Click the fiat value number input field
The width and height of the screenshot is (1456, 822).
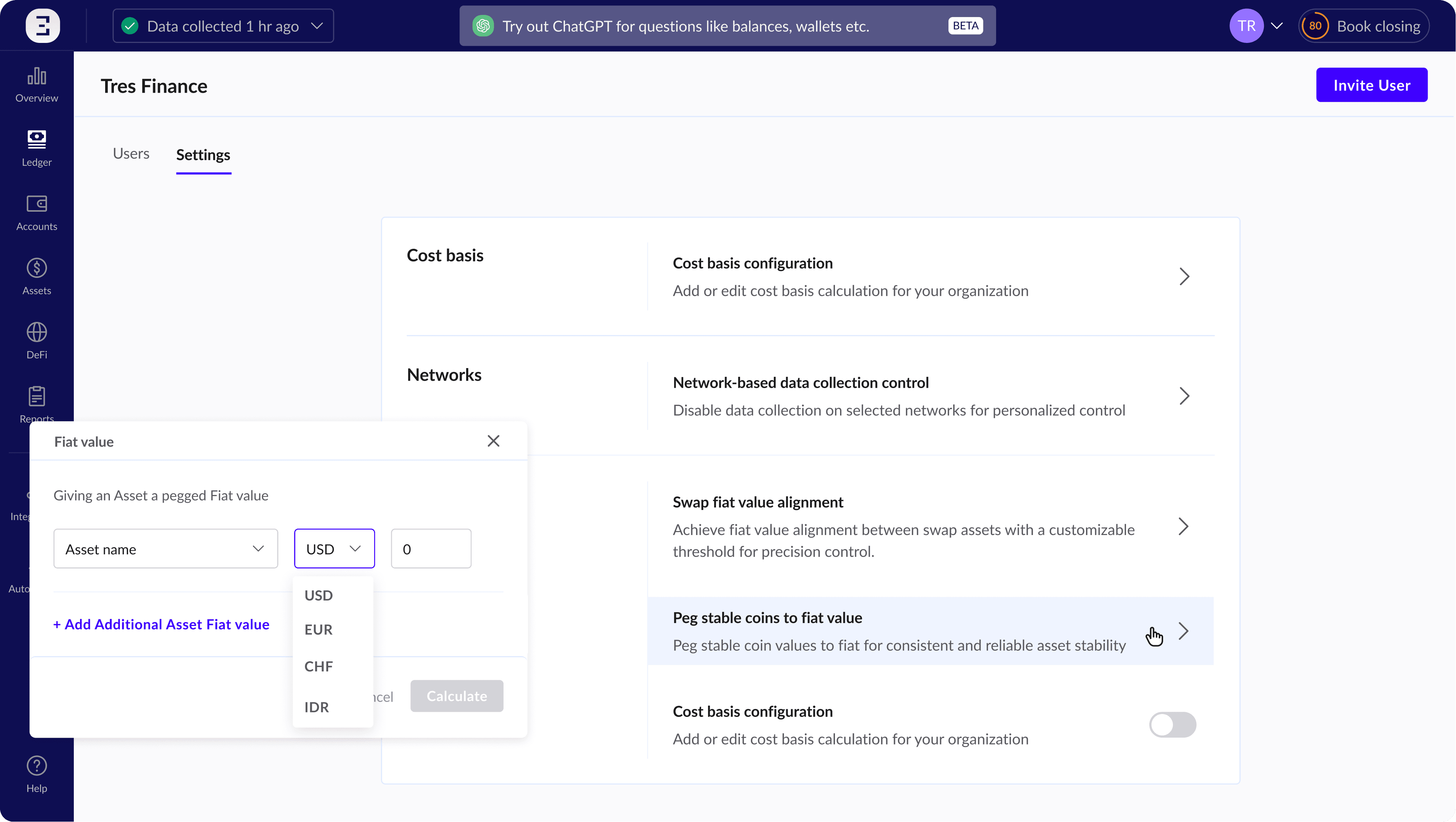431,548
